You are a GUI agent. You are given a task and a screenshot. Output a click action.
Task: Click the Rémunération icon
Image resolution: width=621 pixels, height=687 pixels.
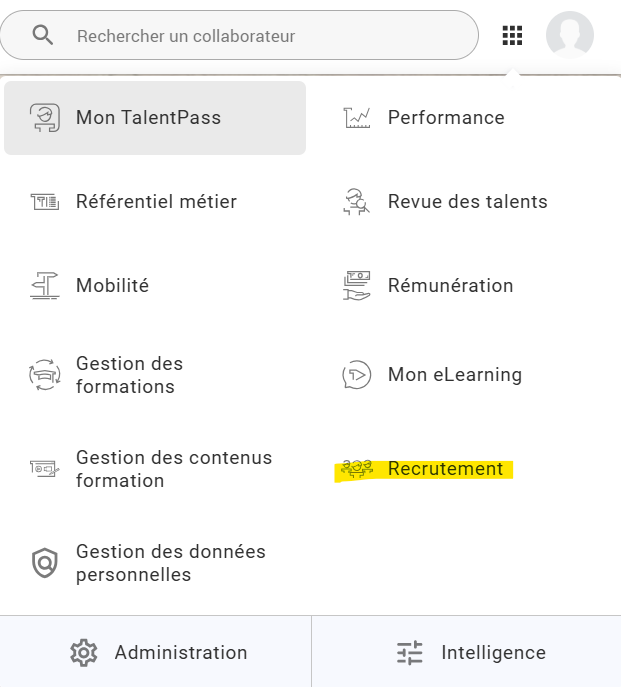click(x=357, y=286)
